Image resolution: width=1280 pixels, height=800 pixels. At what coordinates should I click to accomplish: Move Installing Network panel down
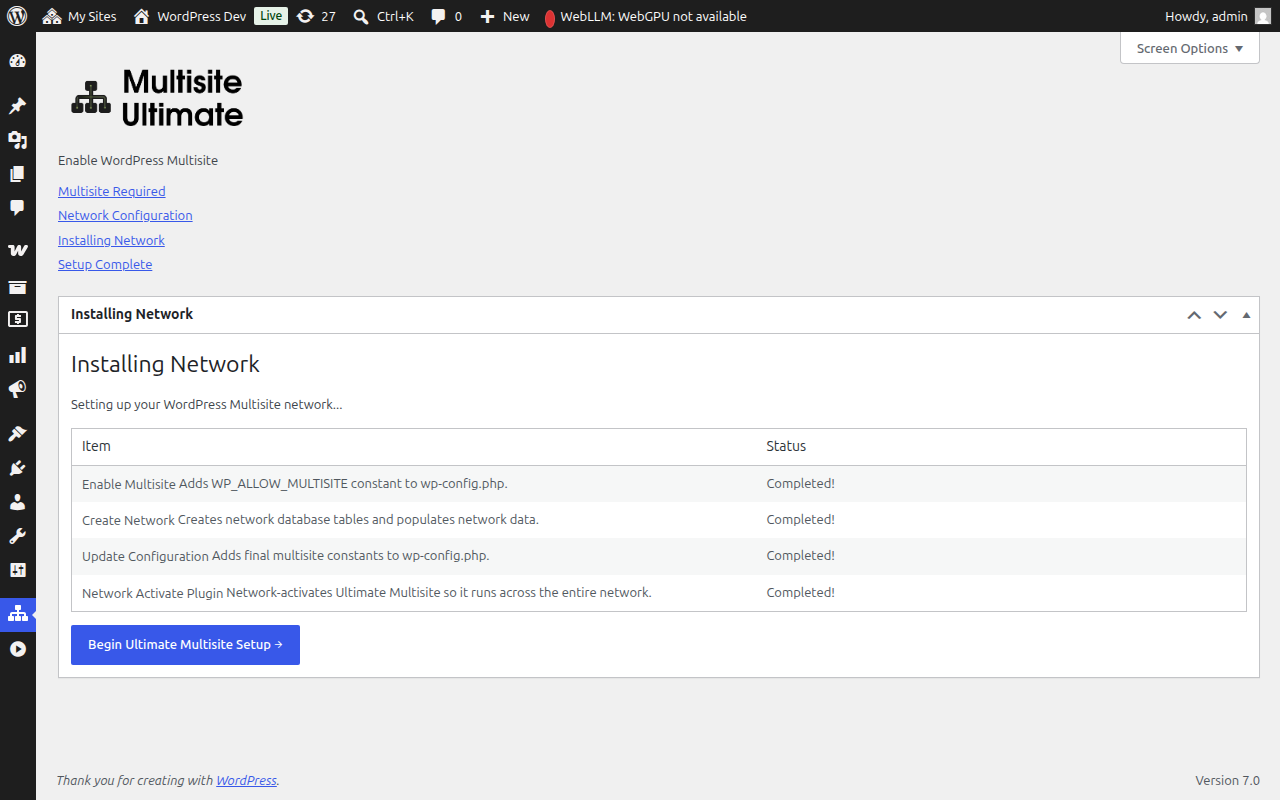pos(1220,315)
